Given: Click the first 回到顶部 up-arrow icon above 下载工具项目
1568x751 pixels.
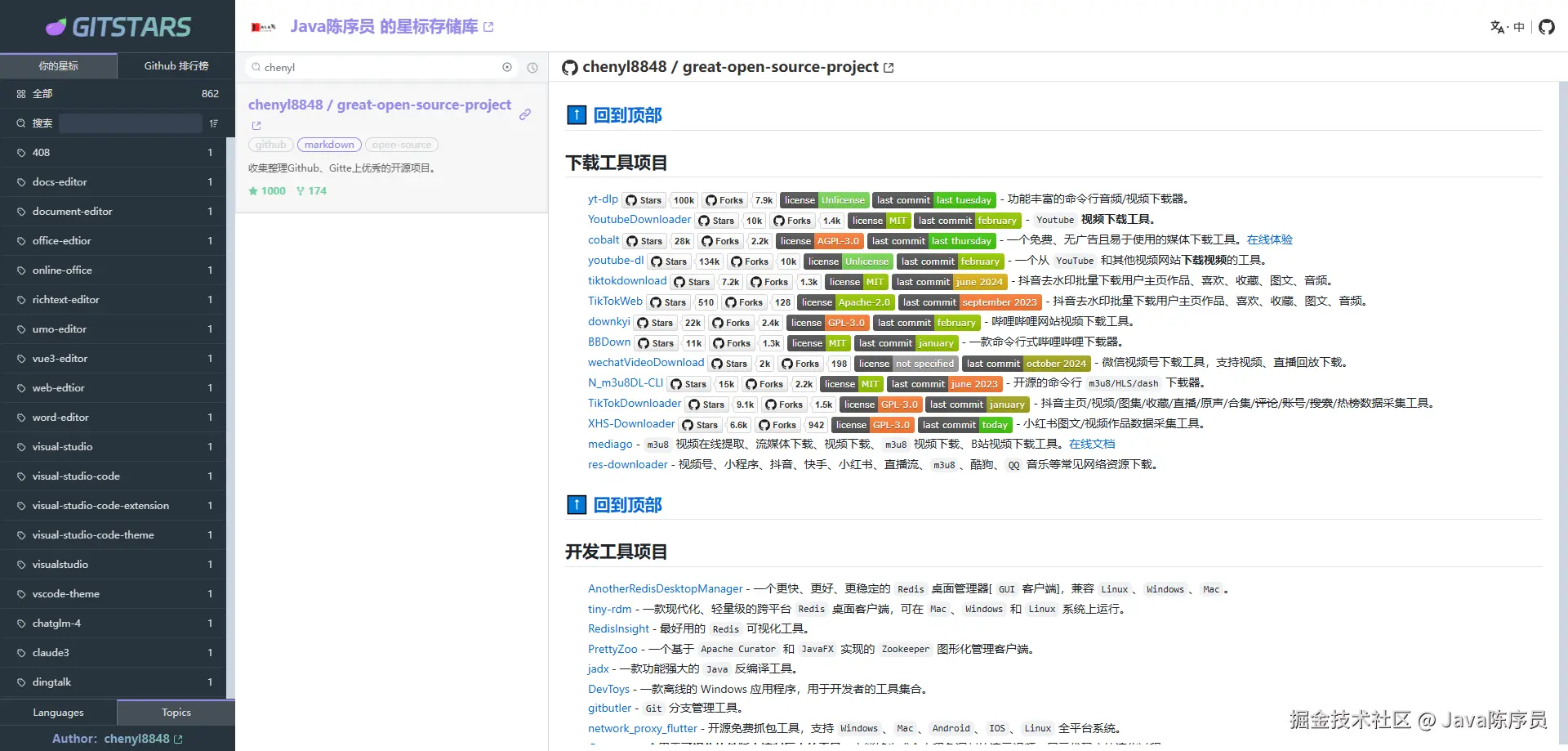Looking at the screenshot, I should coord(577,115).
